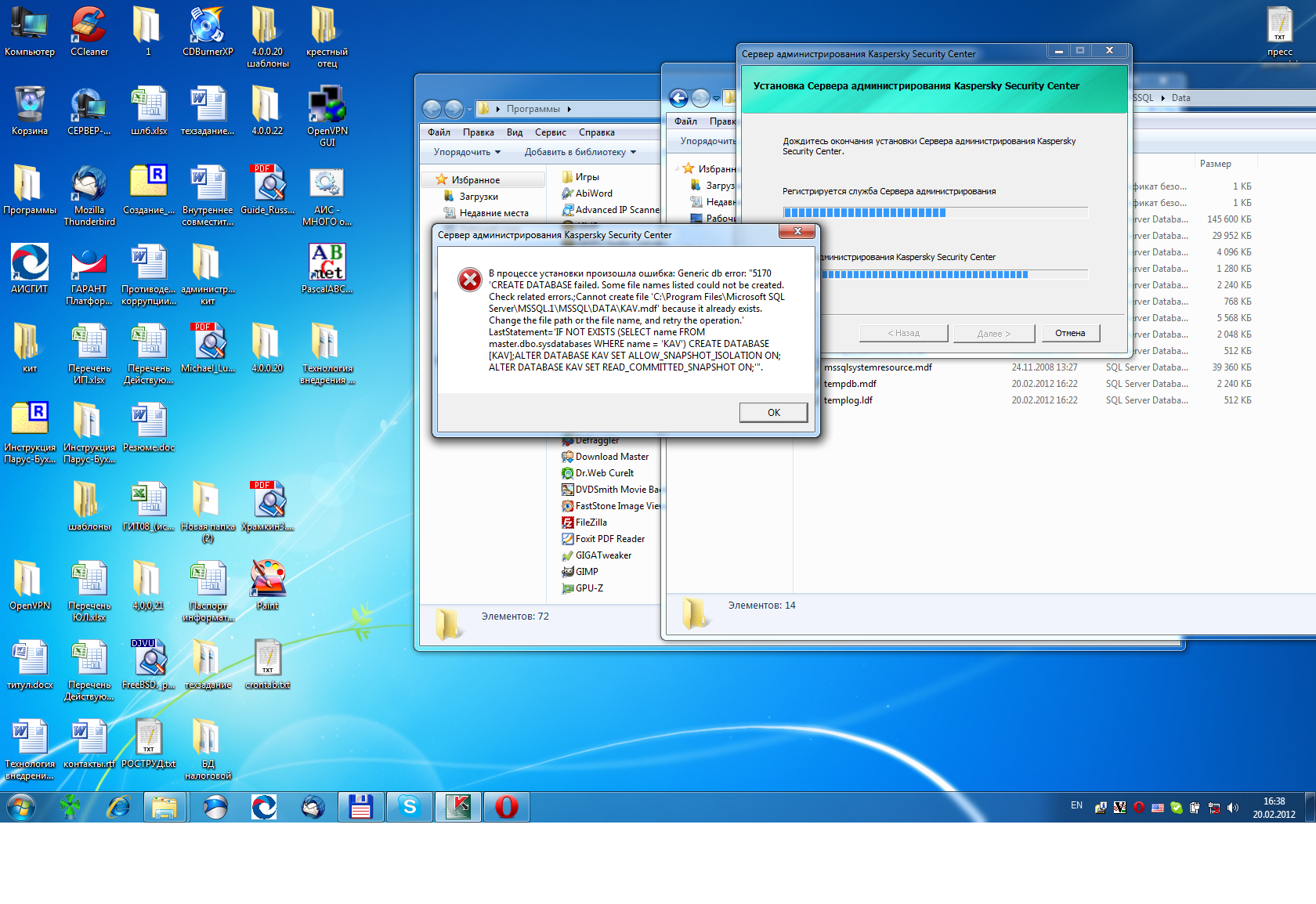The width and height of the screenshot is (1316, 904).
Task: Expand the Добавить в библиотеку dropdown
Action: pos(580,152)
